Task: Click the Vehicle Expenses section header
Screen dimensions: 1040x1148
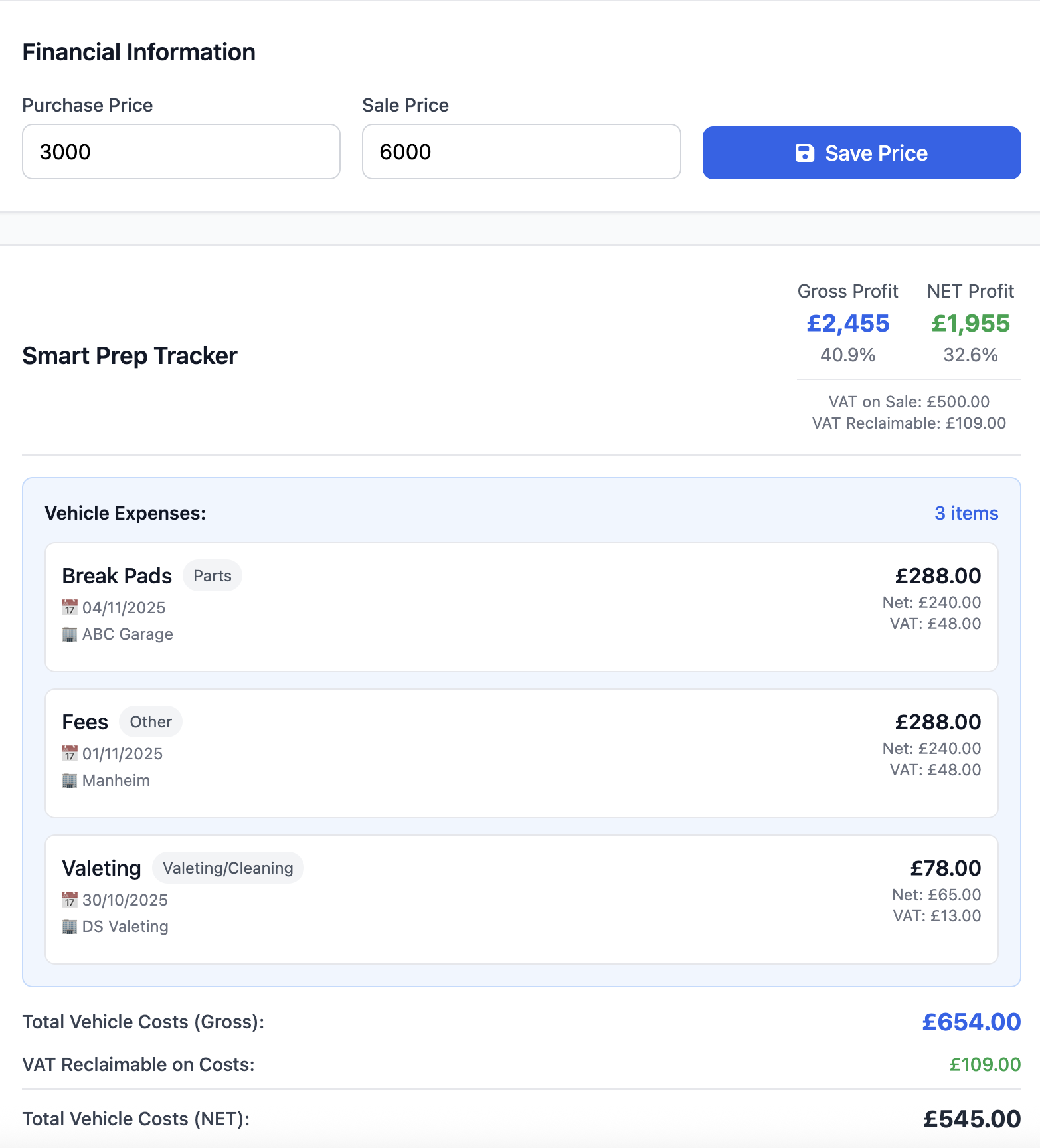Action: click(x=124, y=513)
